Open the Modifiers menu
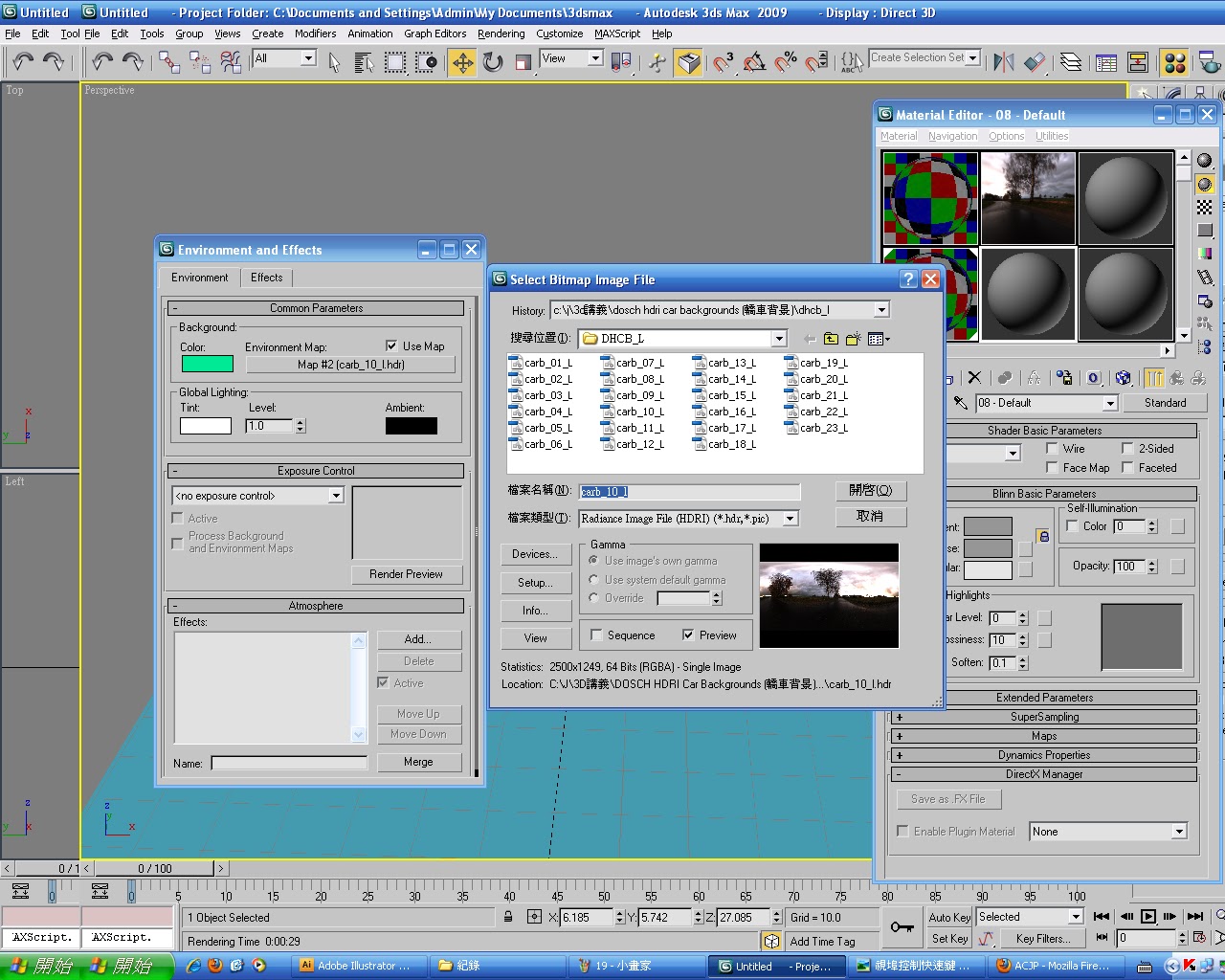This screenshot has height=980, width=1225. tap(316, 33)
